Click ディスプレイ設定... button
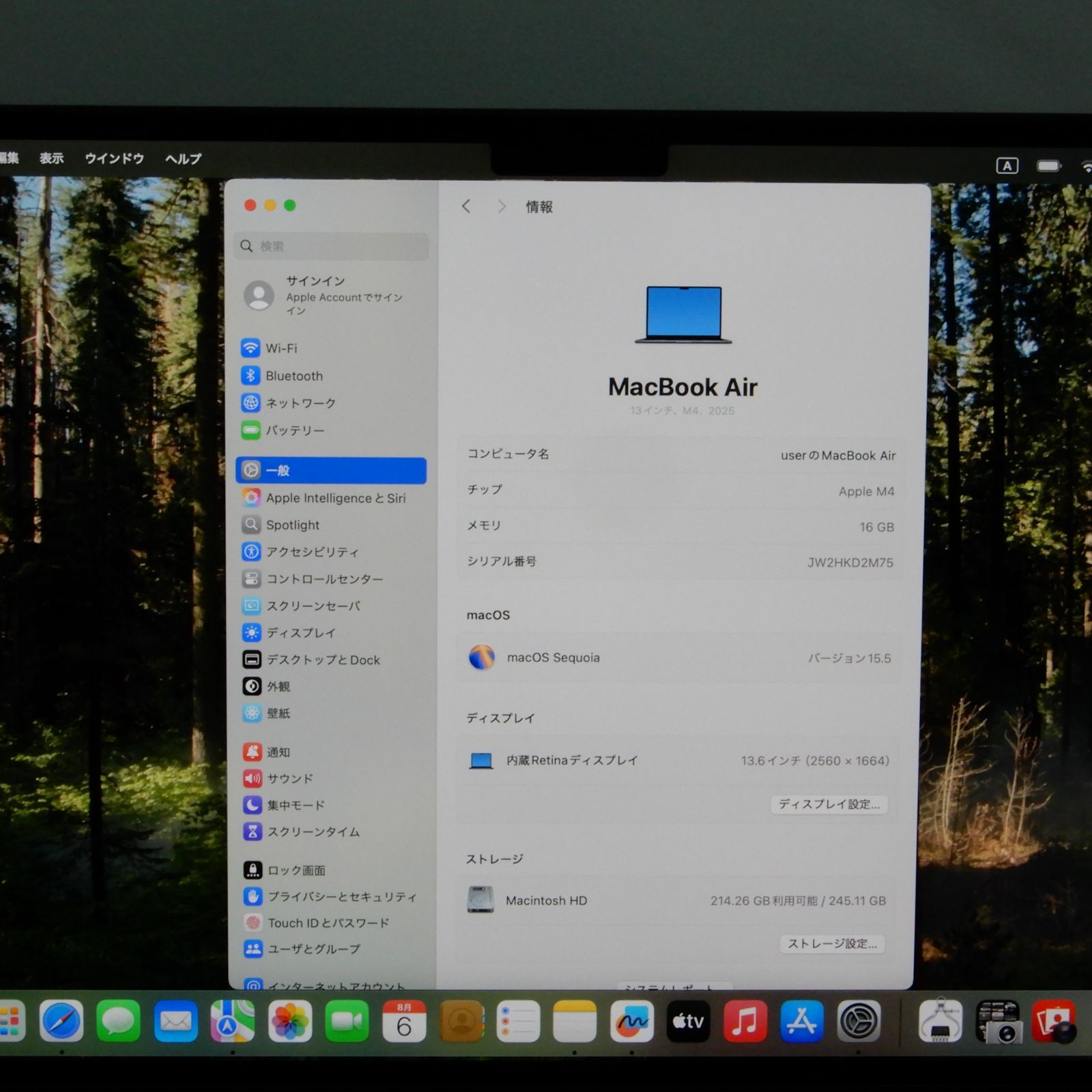 coord(829,804)
